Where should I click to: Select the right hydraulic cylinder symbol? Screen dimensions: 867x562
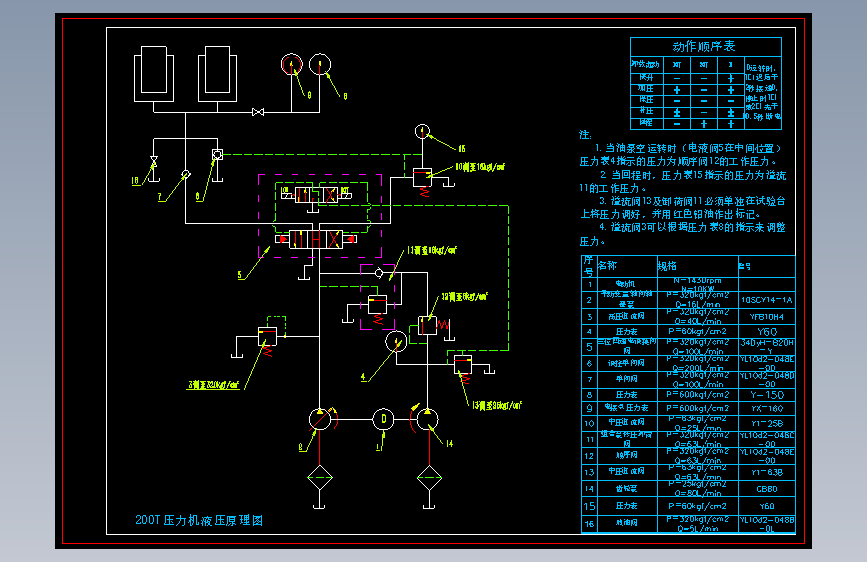point(217,74)
